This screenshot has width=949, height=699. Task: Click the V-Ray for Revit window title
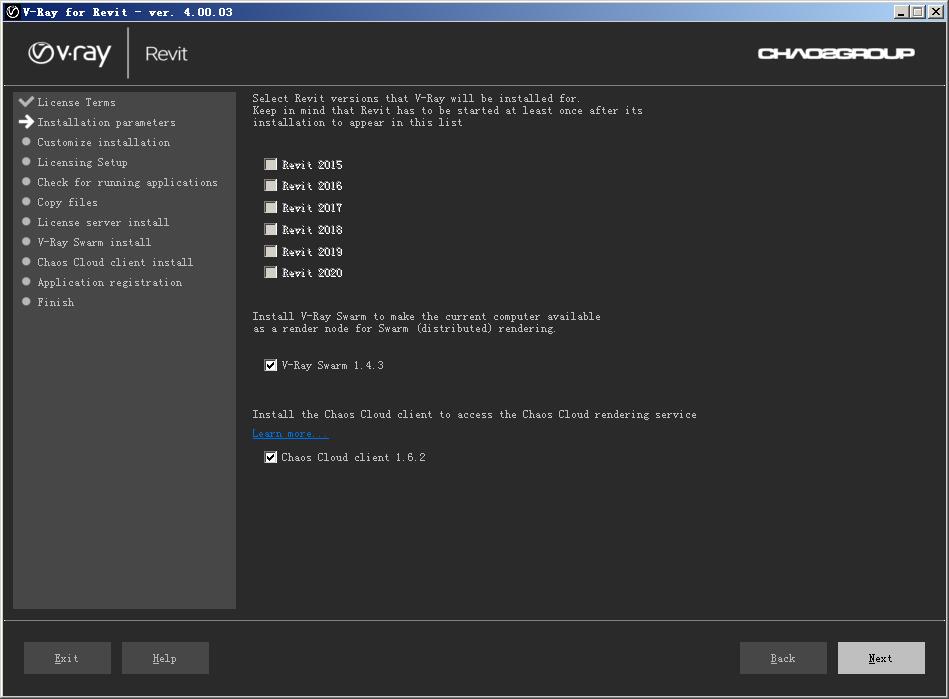128,12
